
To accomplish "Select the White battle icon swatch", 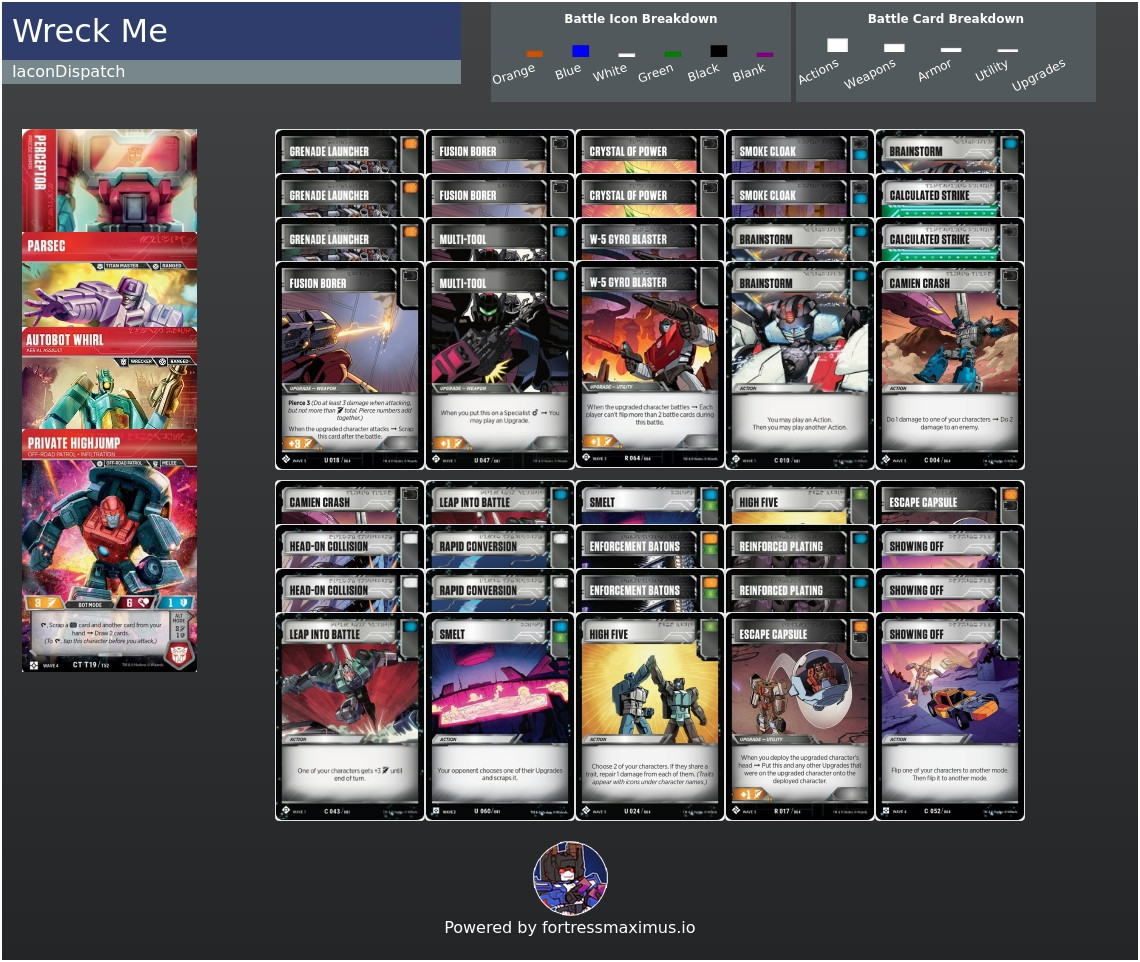I will [x=627, y=55].
